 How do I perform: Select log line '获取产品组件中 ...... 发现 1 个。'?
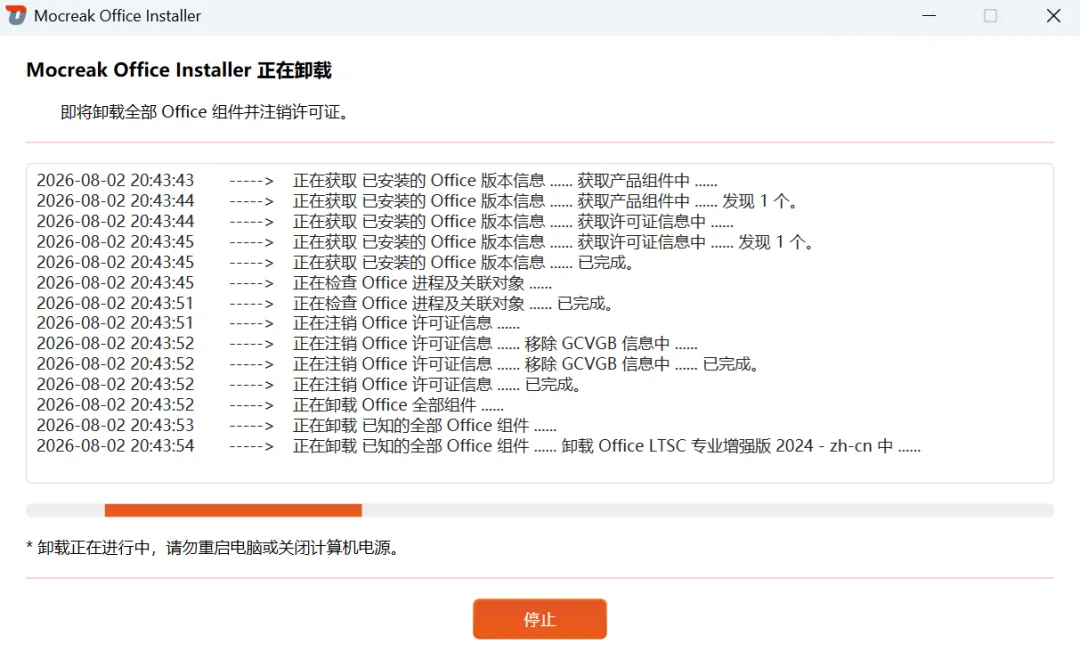[x=417, y=201]
